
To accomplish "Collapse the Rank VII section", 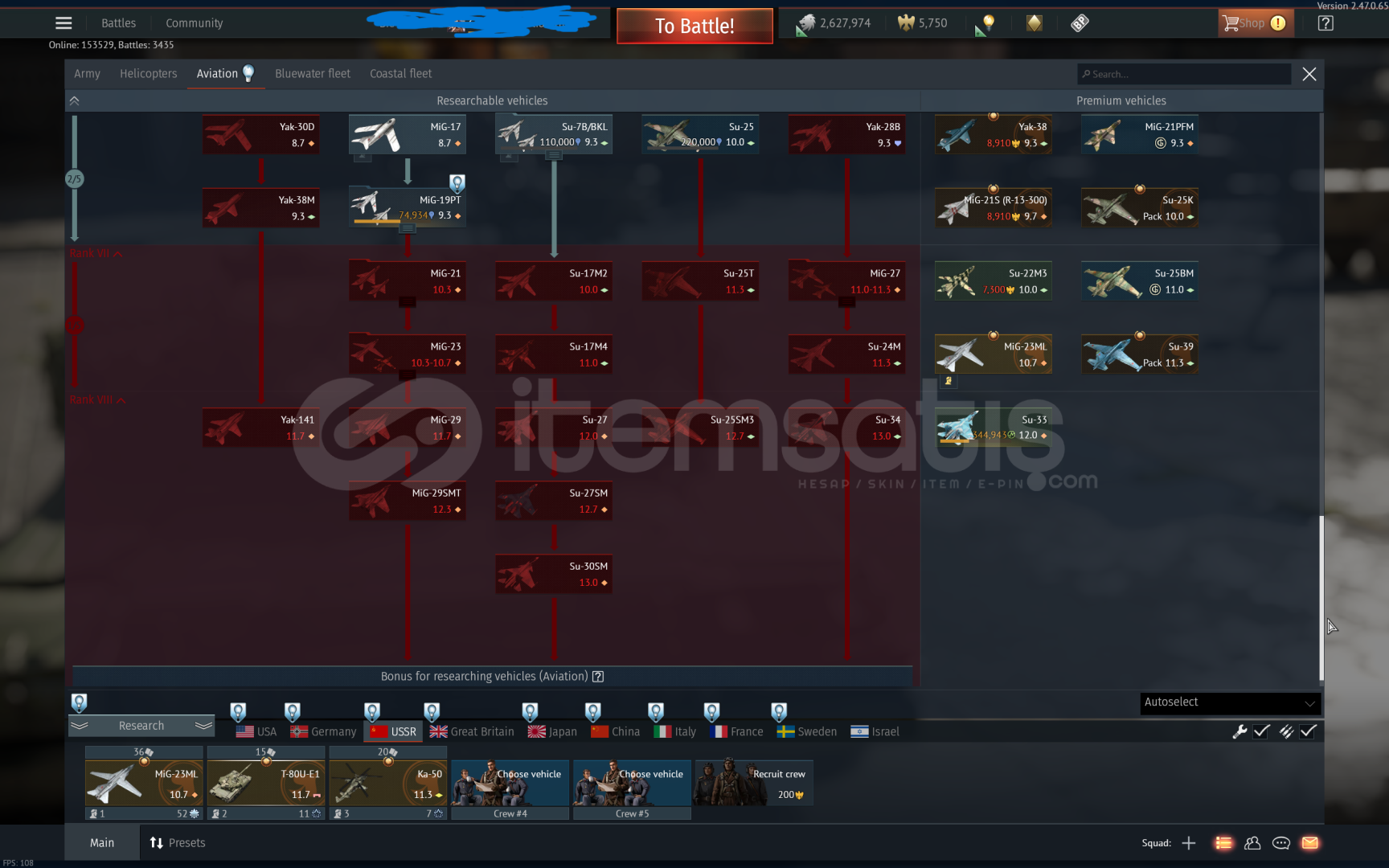I will pyautogui.click(x=96, y=253).
